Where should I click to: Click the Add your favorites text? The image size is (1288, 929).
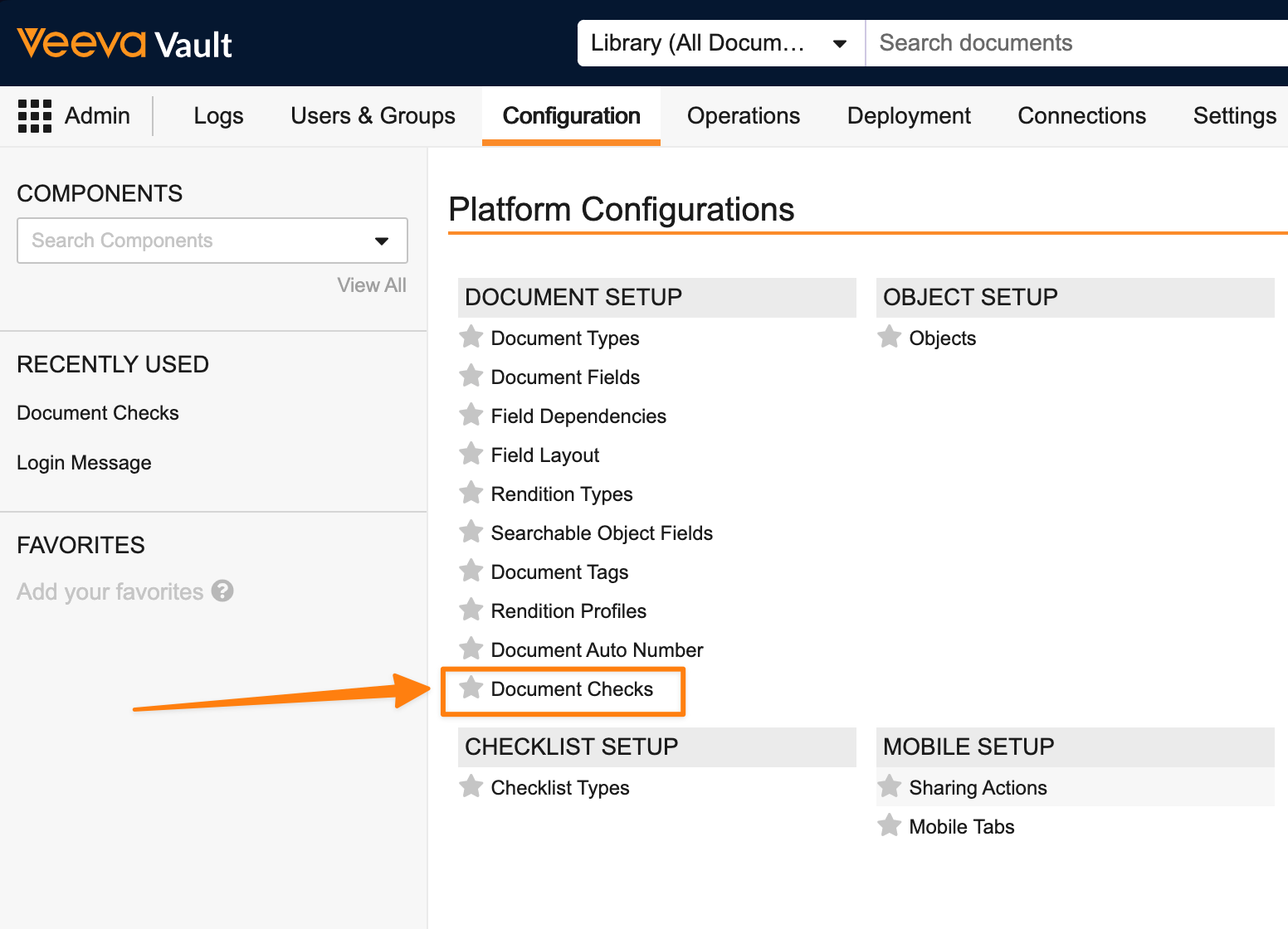pyautogui.click(x=110, y=591)
